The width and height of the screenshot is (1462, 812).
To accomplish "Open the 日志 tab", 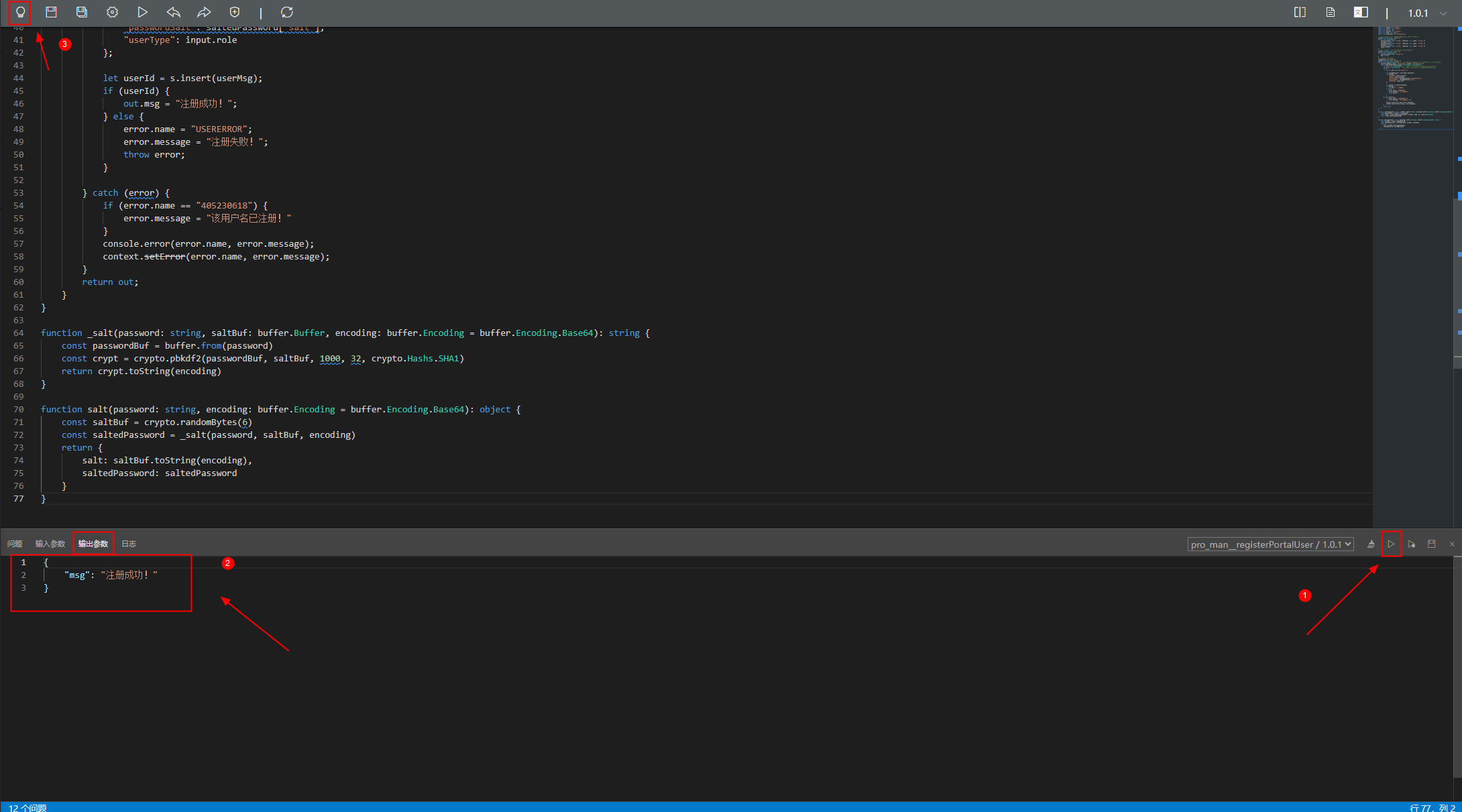I will click(129, 544).
